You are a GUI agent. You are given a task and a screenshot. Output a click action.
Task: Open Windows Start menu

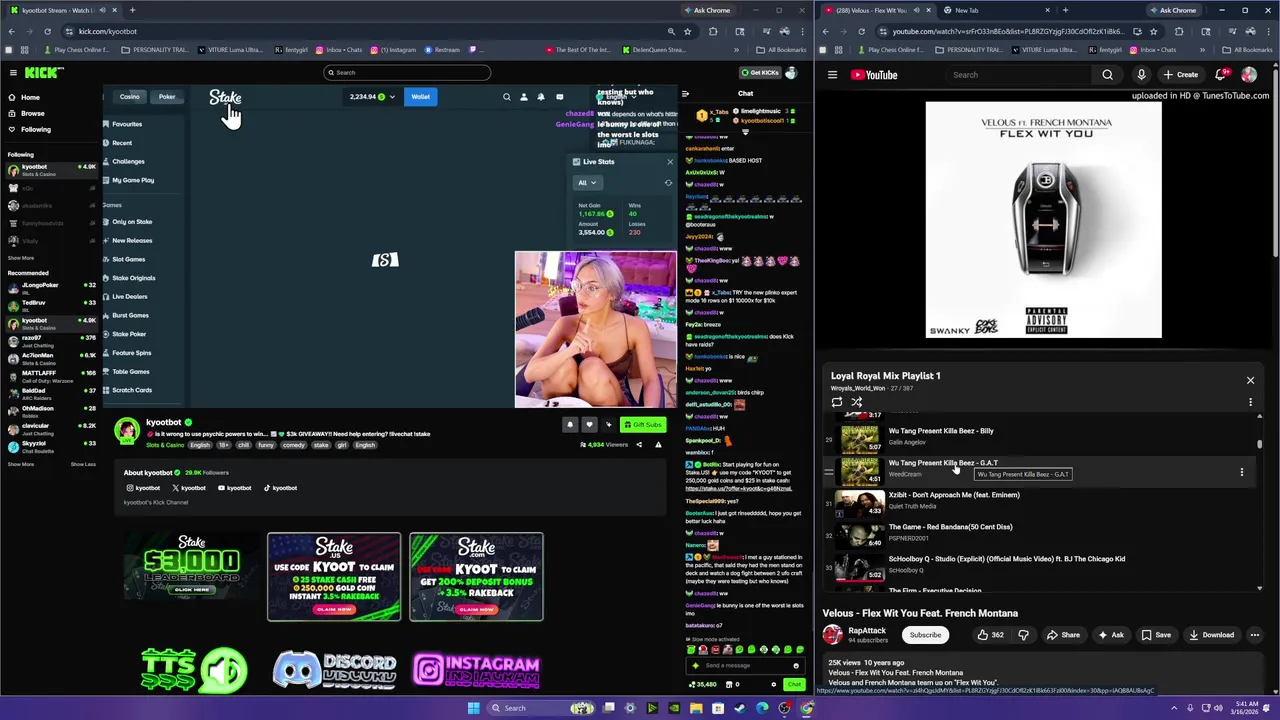click(x=473, y=708)
